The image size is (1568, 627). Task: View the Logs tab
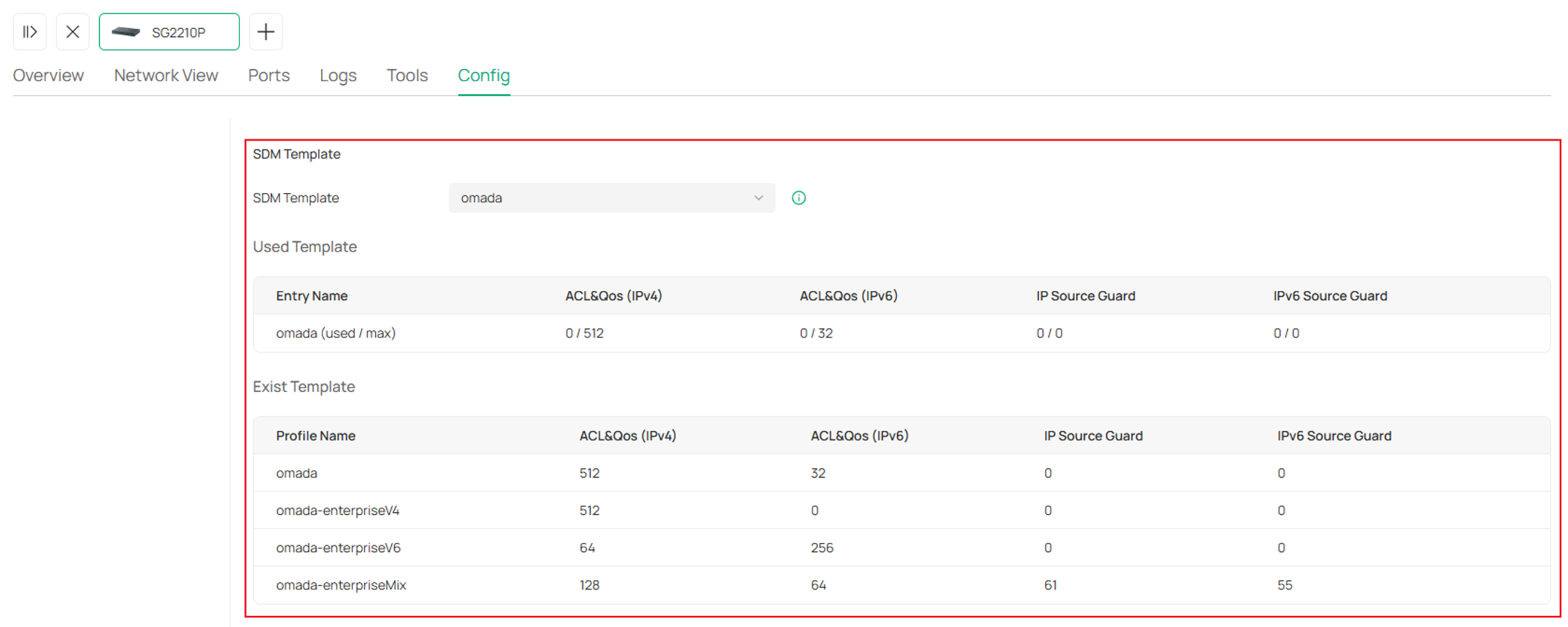[x=337, y=75]
